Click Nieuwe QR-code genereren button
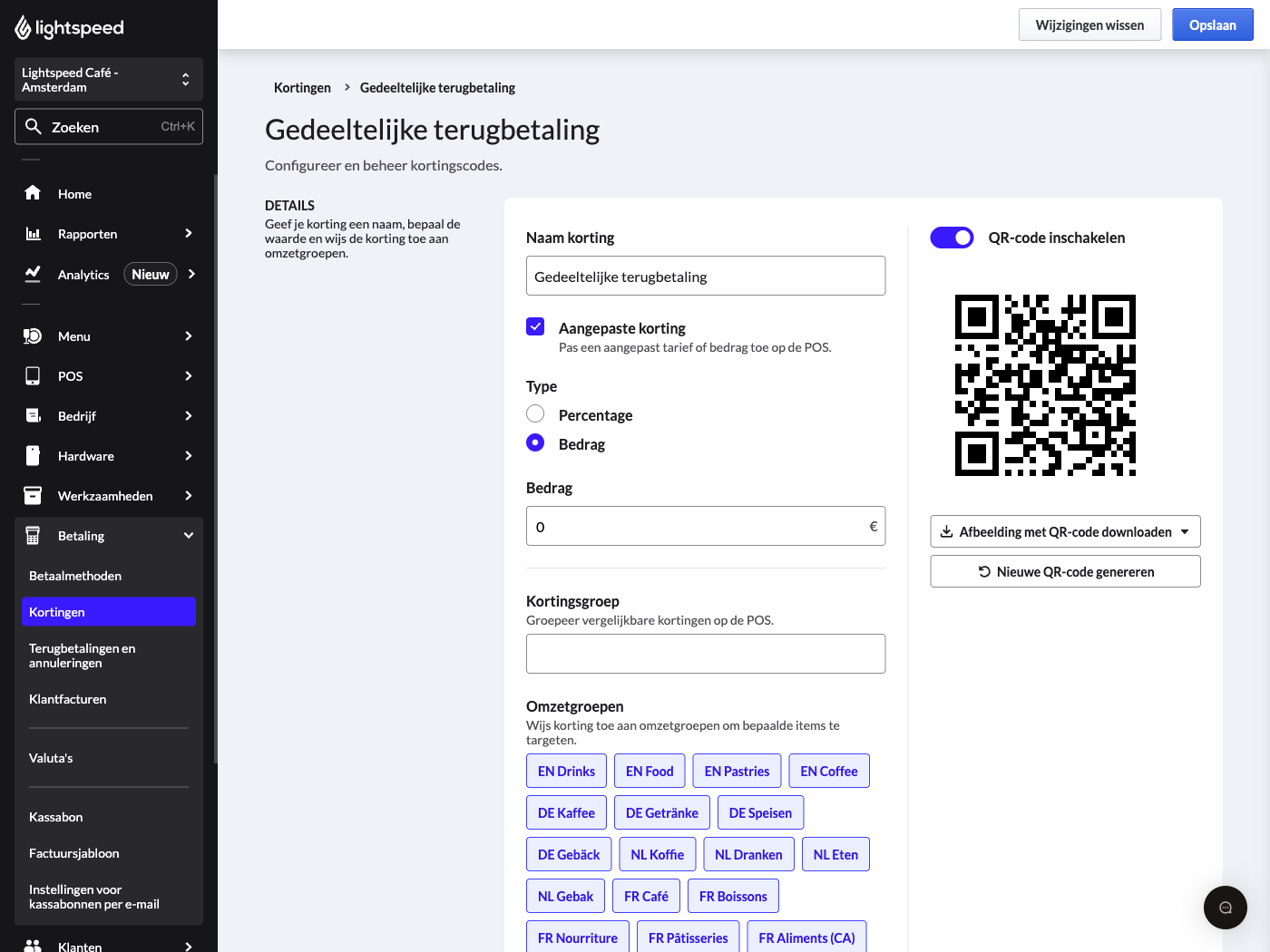The height and width of the screenshot is (952, 1270). pos(1066,571)
